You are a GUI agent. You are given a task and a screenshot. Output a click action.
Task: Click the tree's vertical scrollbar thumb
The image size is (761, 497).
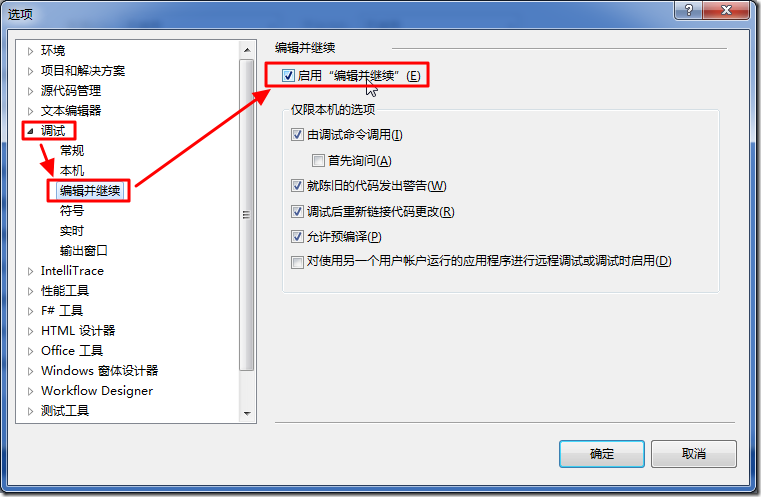tap(247, 215)
